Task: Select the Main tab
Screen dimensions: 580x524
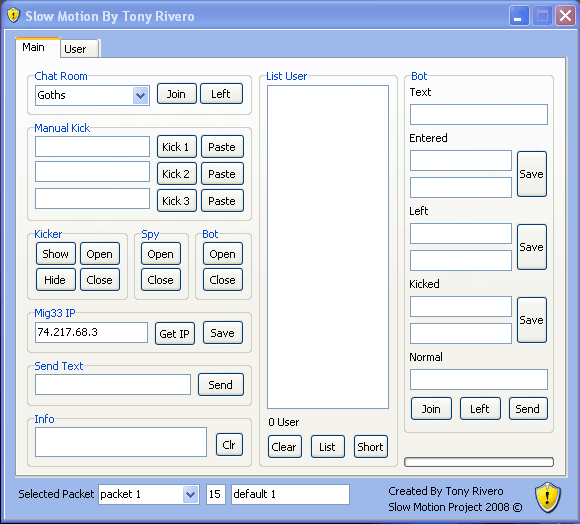Action: pyautogui.click(x=37, y=47)
